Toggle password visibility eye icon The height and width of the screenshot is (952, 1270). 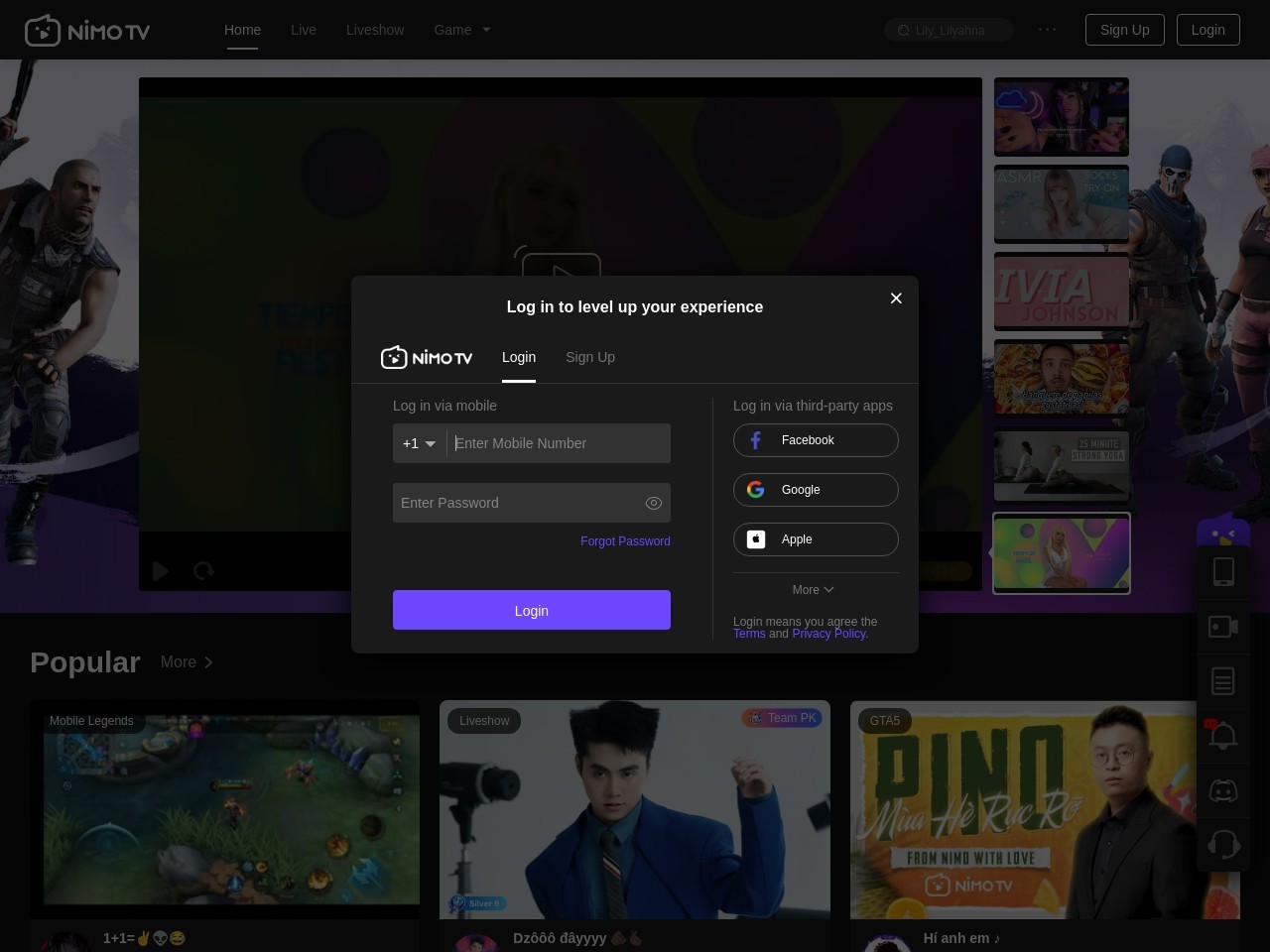tap(653, 503)
